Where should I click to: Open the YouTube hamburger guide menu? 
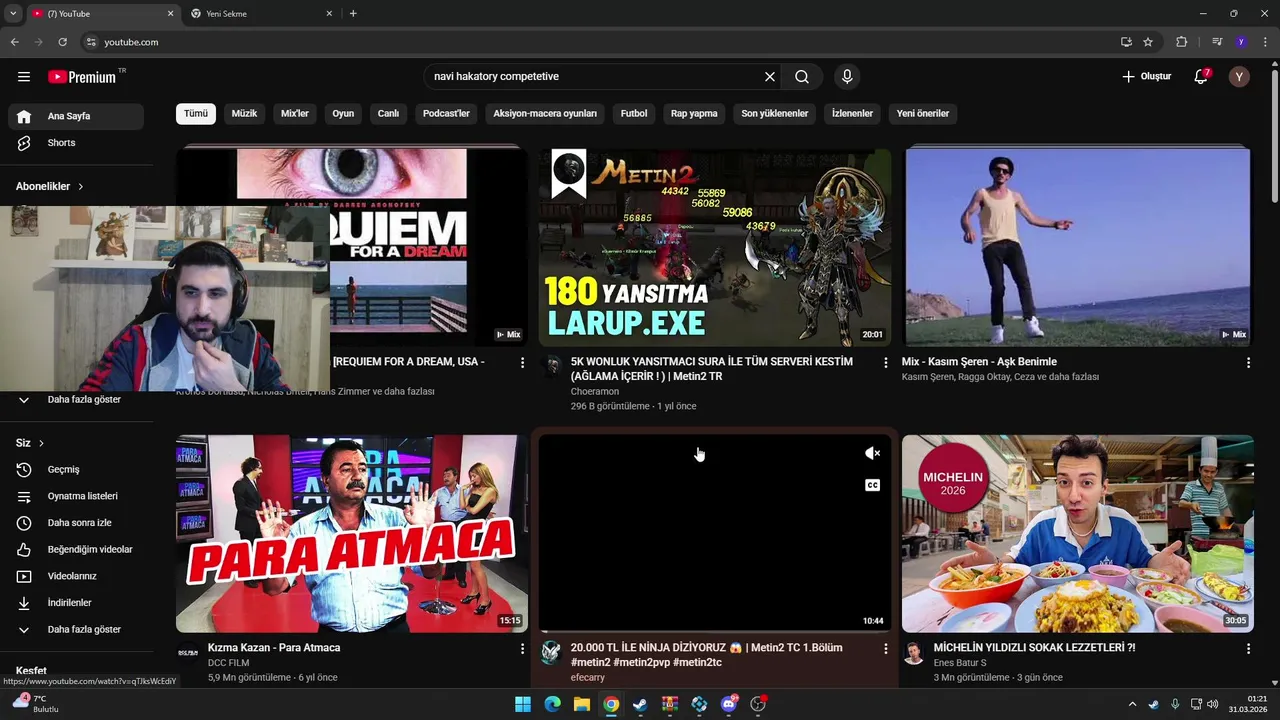(x=24, y=76)
